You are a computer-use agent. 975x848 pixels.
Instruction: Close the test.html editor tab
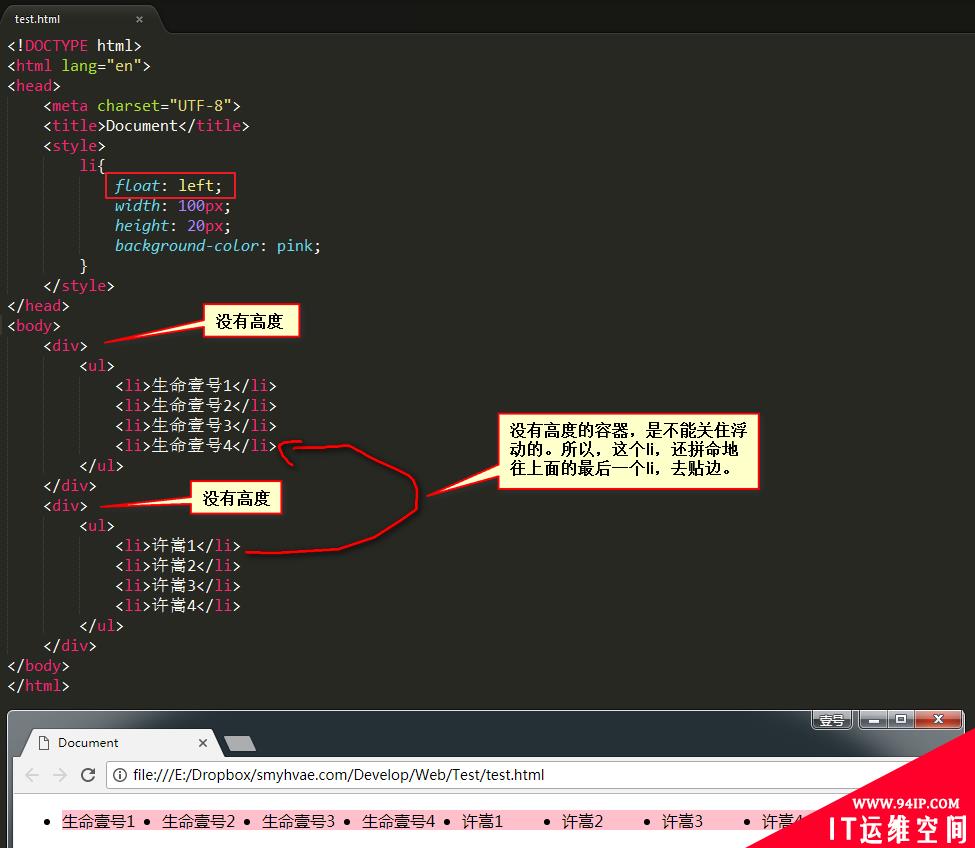click(x=139, y=19)
